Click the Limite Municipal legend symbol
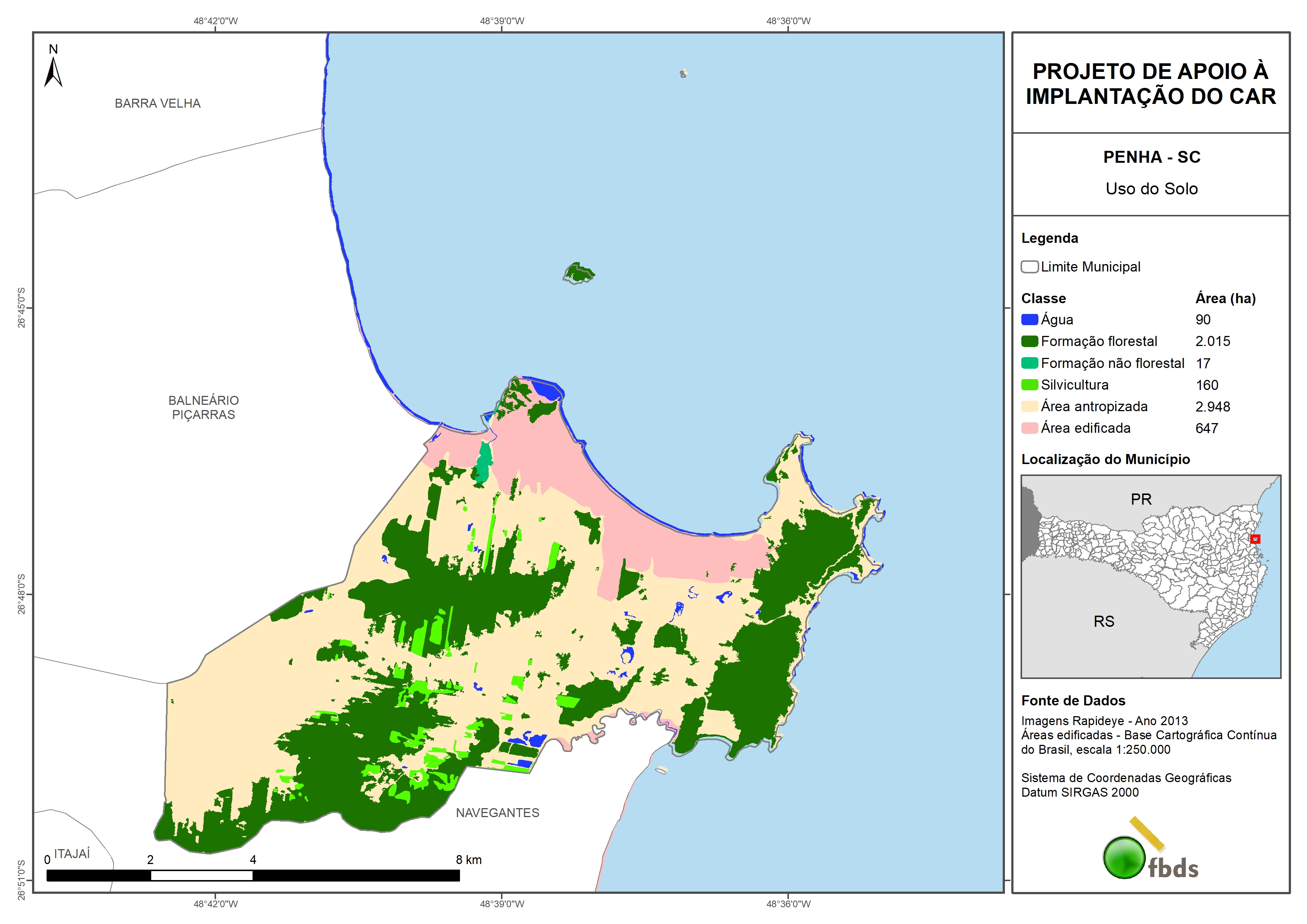The image size is (1307, 924). point(1029,267)
